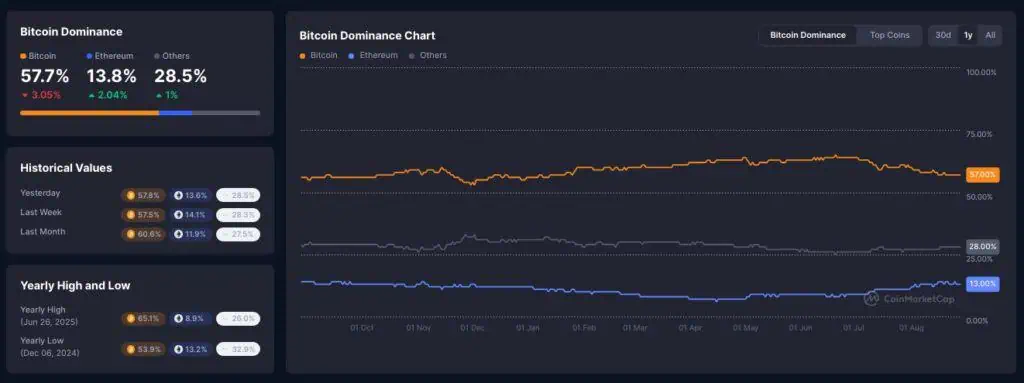Click the Ethereum icon in the Last Week row
Image resolution: width=1024 pixels, height=383 pixels.
pos(178,214)
